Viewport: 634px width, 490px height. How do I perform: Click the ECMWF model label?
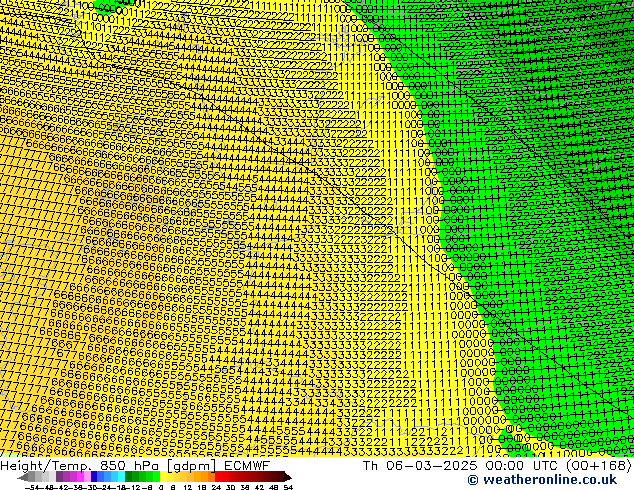tap(247, 466)
